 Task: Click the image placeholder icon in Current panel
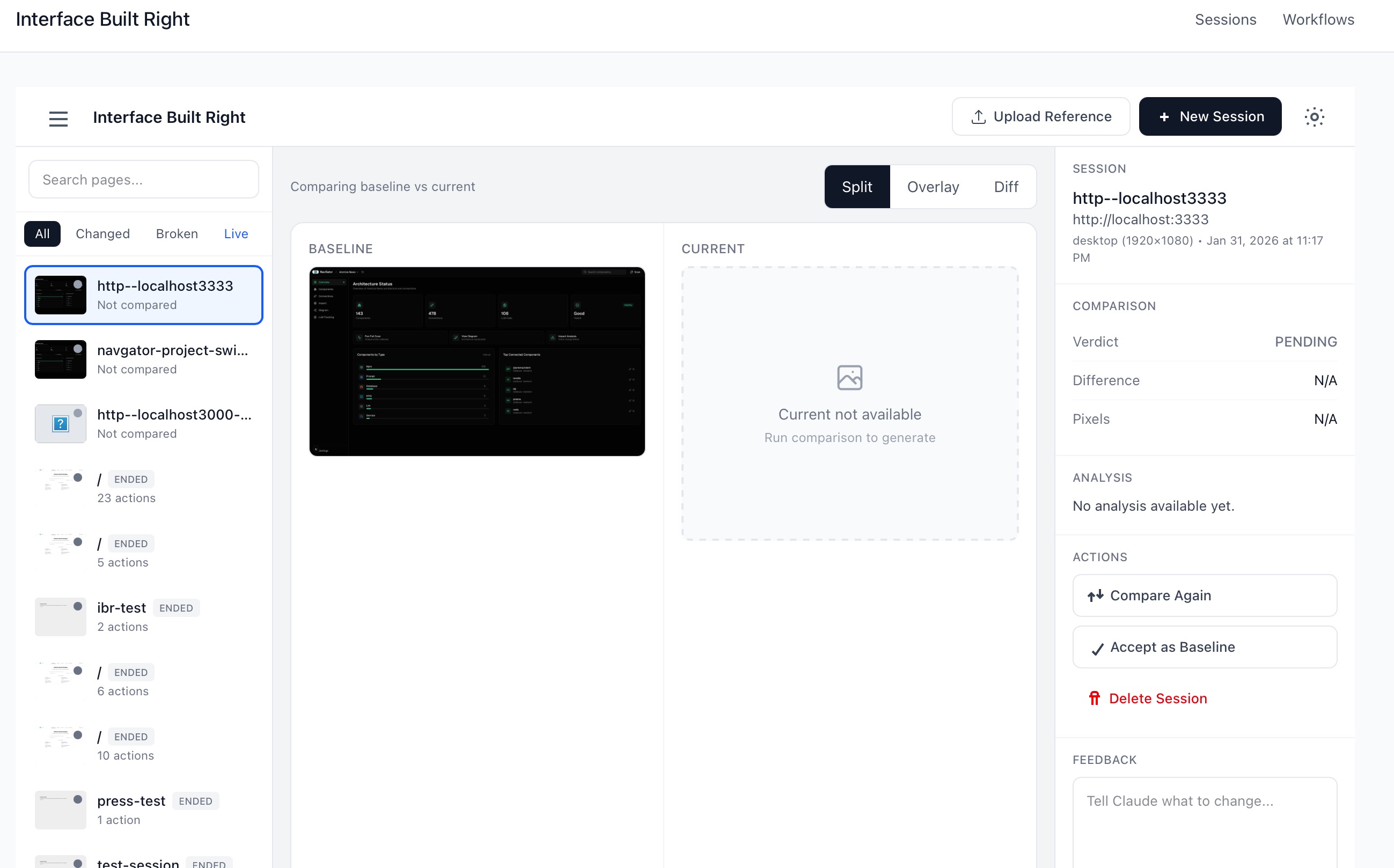pos(850,377)
